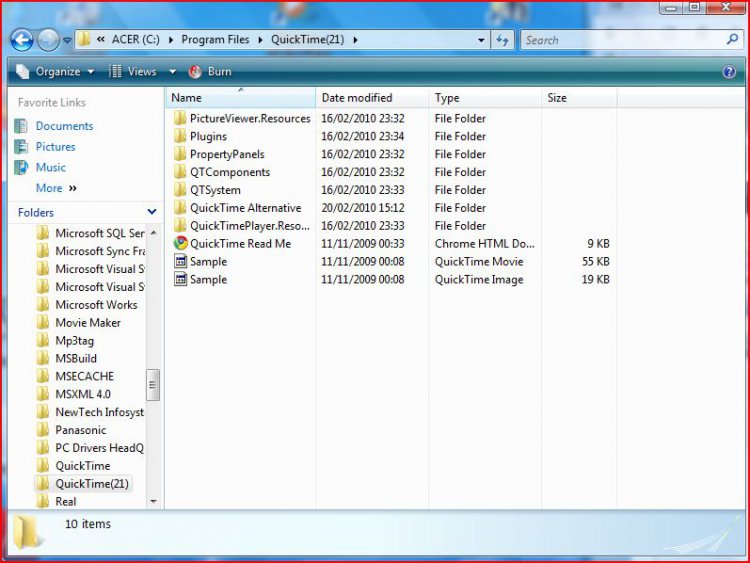
Task: Select QTSystem folder
Action: (215, 190)
